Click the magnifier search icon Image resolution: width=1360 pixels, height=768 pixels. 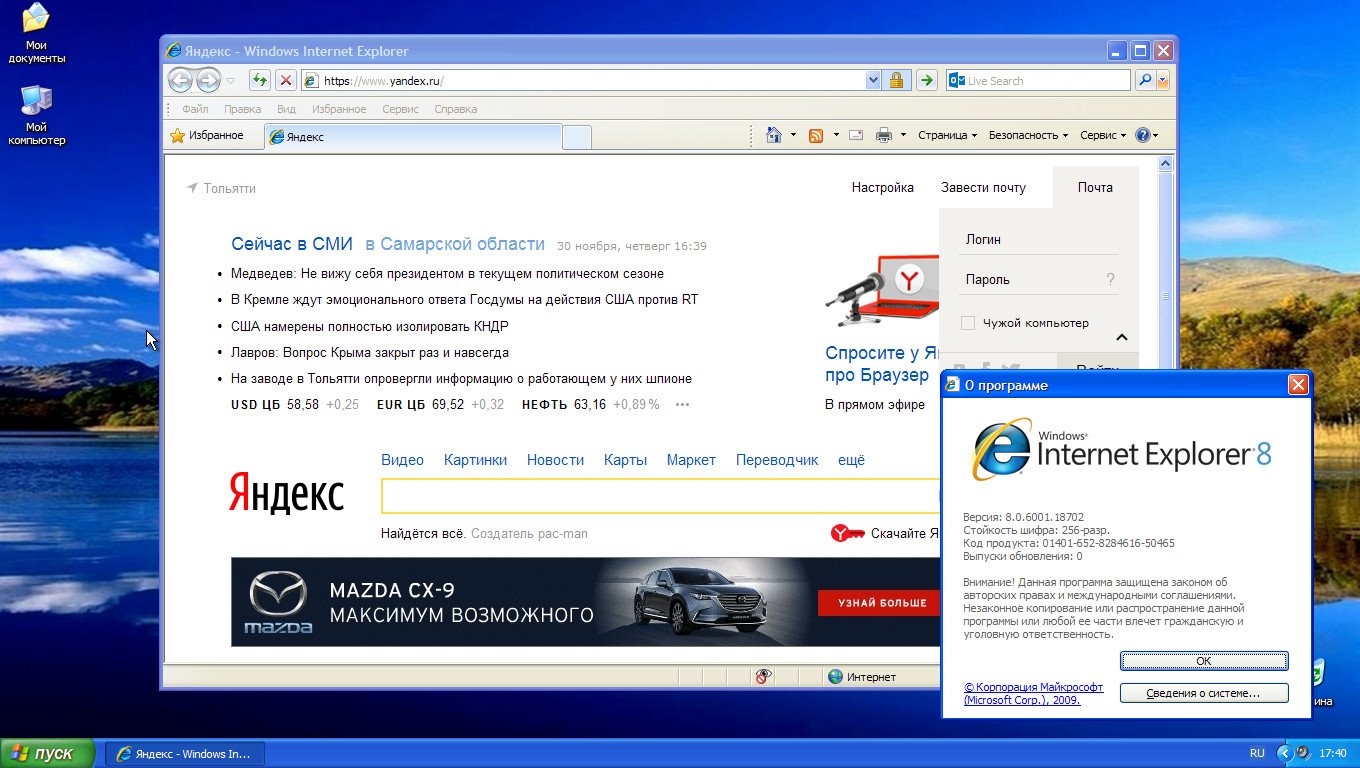[1146, 81]
